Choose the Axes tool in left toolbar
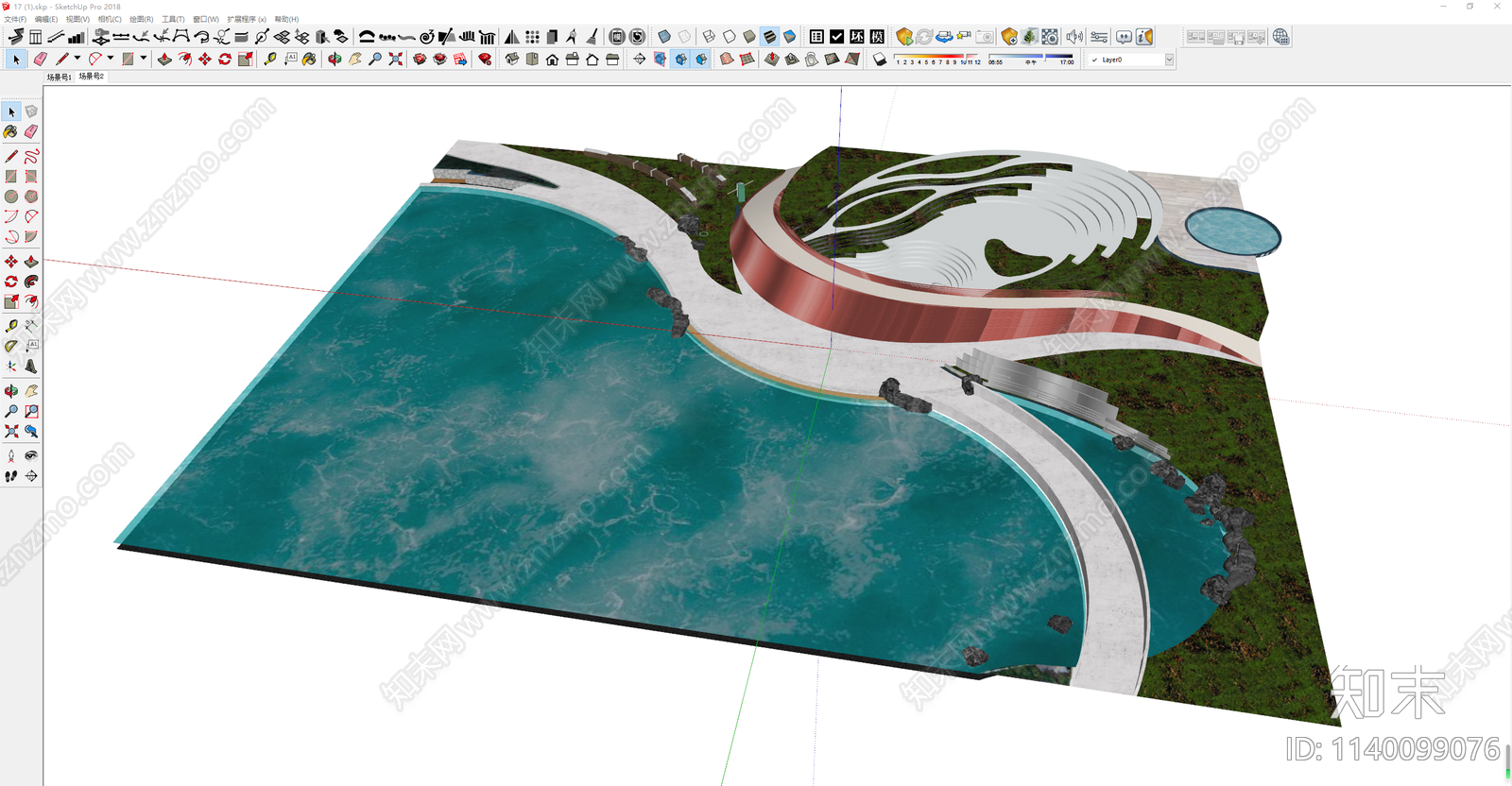Screen dimensions: 1512x786 [x=11, y=367]
